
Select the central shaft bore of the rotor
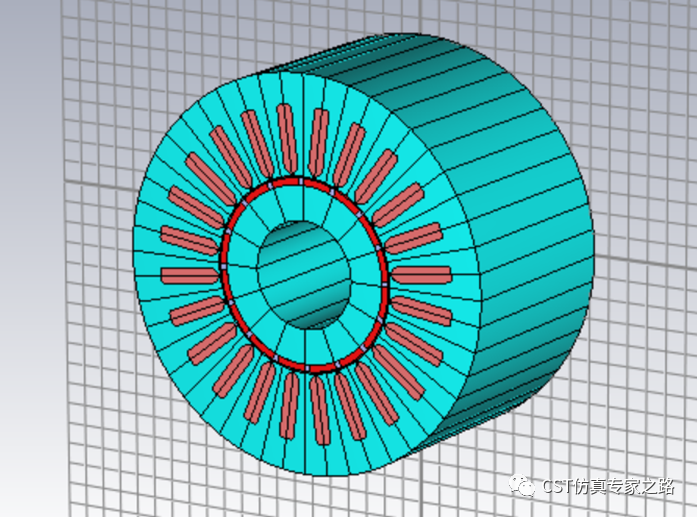point(305,275)
